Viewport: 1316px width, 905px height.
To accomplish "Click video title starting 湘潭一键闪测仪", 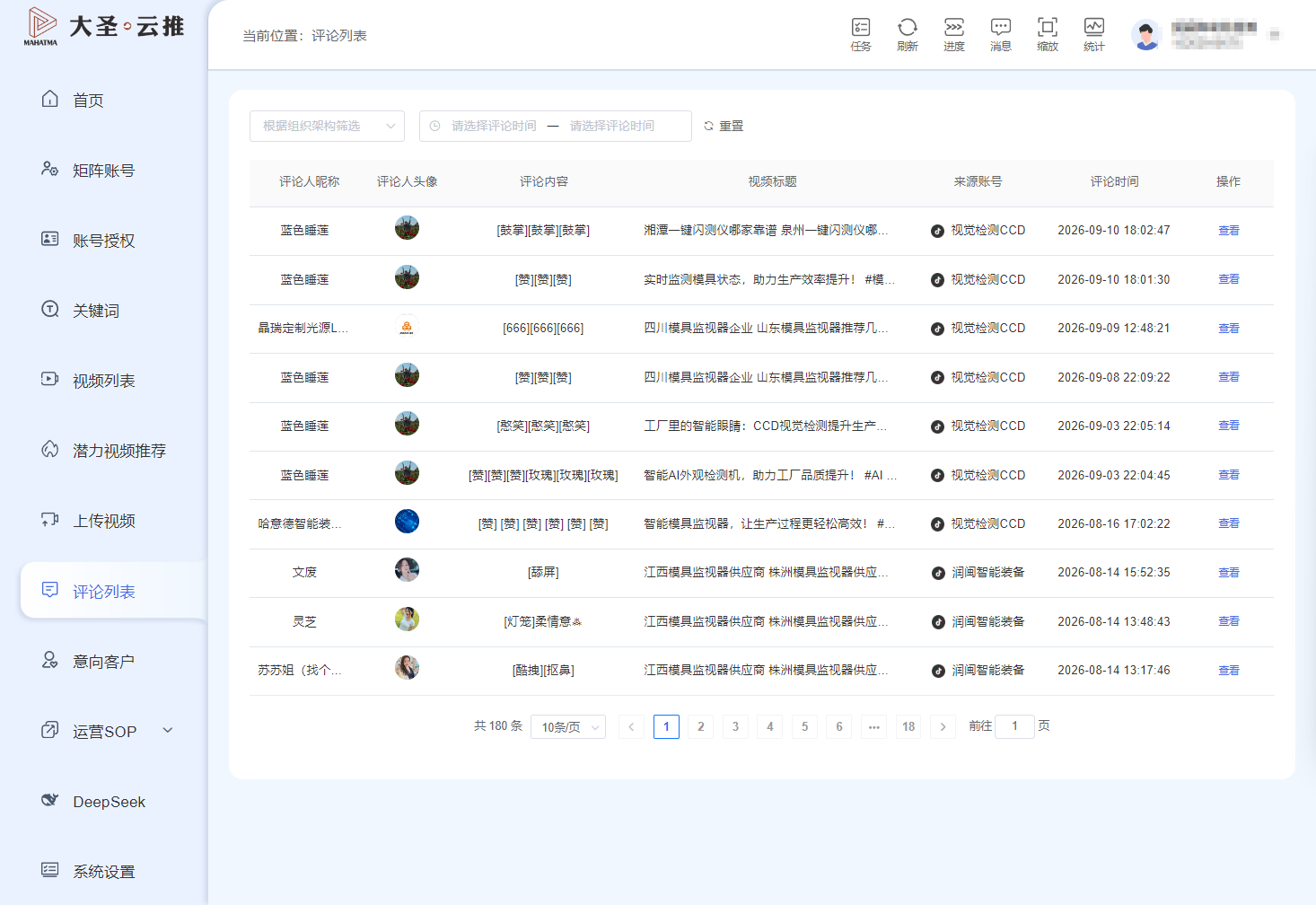I will 766,231.
